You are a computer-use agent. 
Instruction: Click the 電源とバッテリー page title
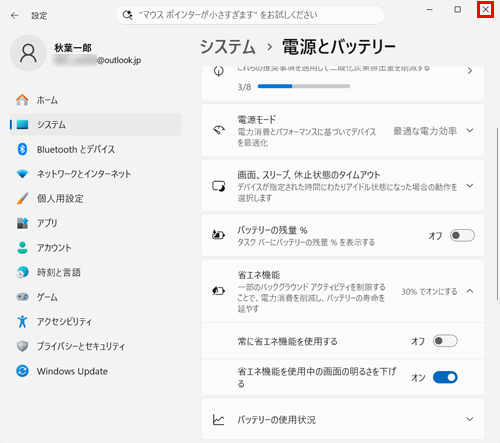[339, 47]
